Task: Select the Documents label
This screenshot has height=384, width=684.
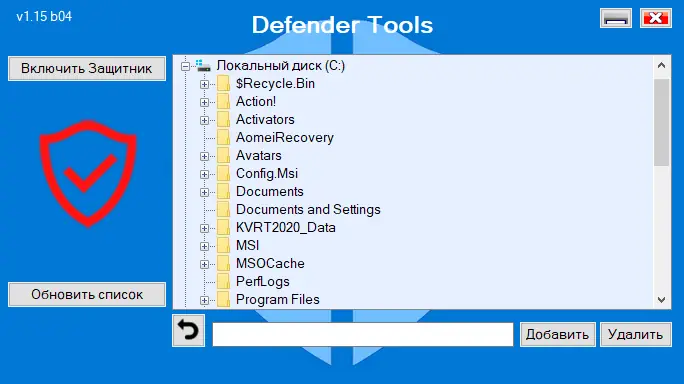Action: click(x=270, y=191)
